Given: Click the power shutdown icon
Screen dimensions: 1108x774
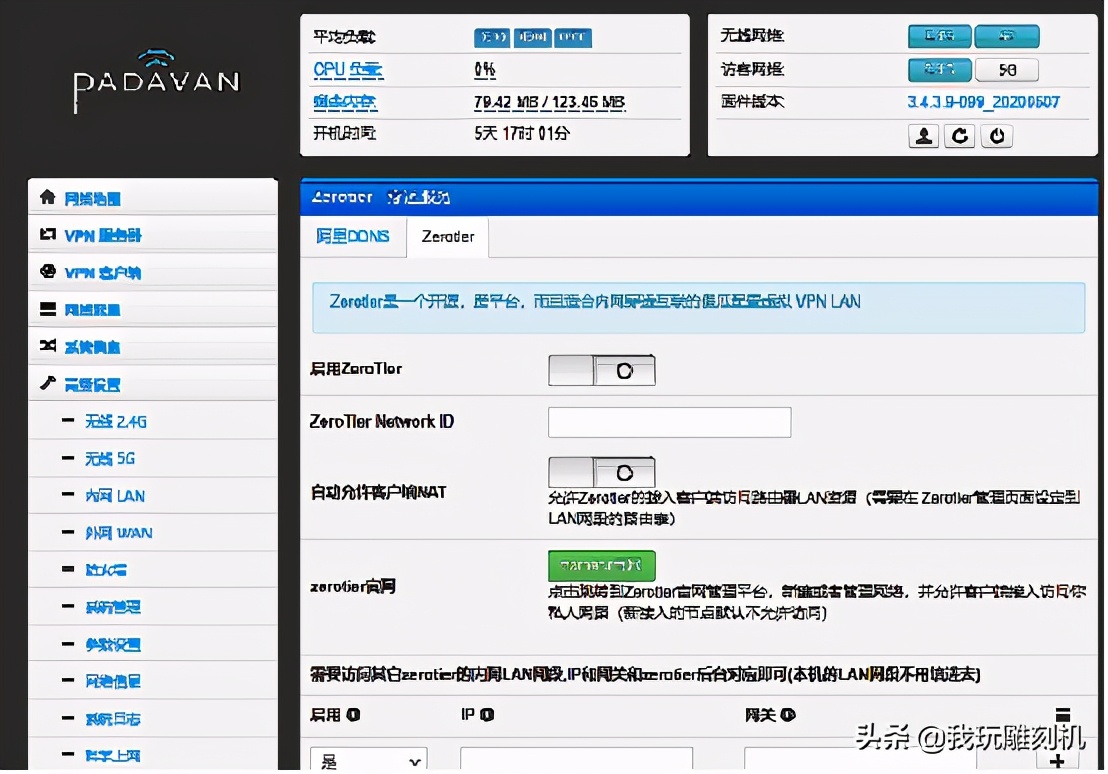Looking at the screenshot, I should [996, 135].
